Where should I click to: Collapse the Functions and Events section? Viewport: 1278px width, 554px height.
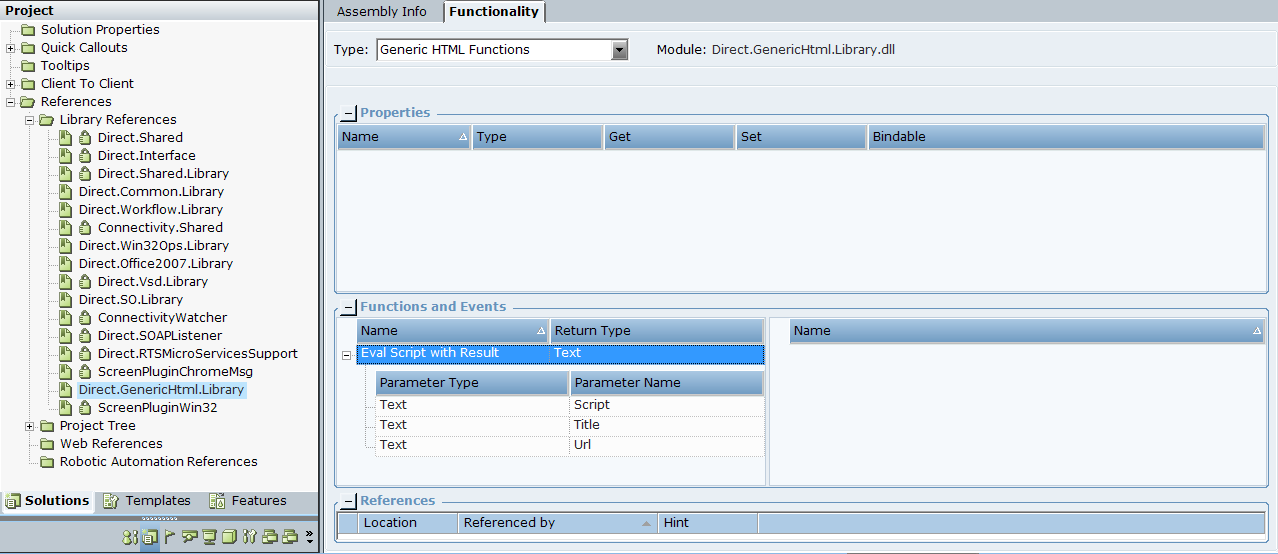348,308
